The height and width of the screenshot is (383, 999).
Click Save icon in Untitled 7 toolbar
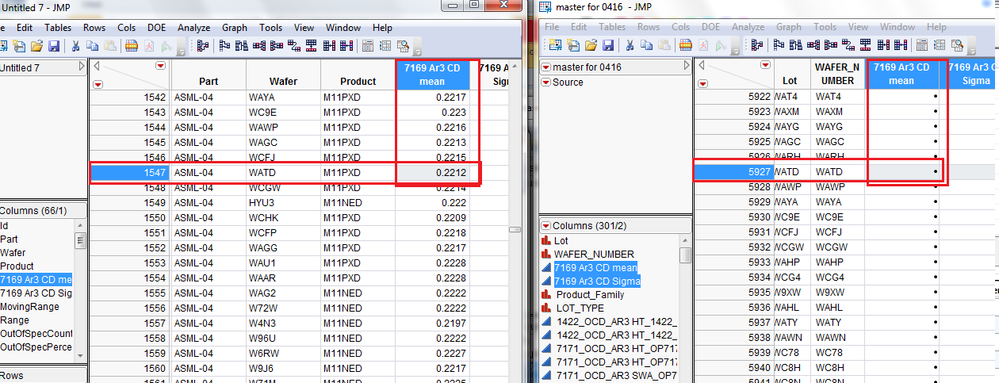[x=54, y=45]
